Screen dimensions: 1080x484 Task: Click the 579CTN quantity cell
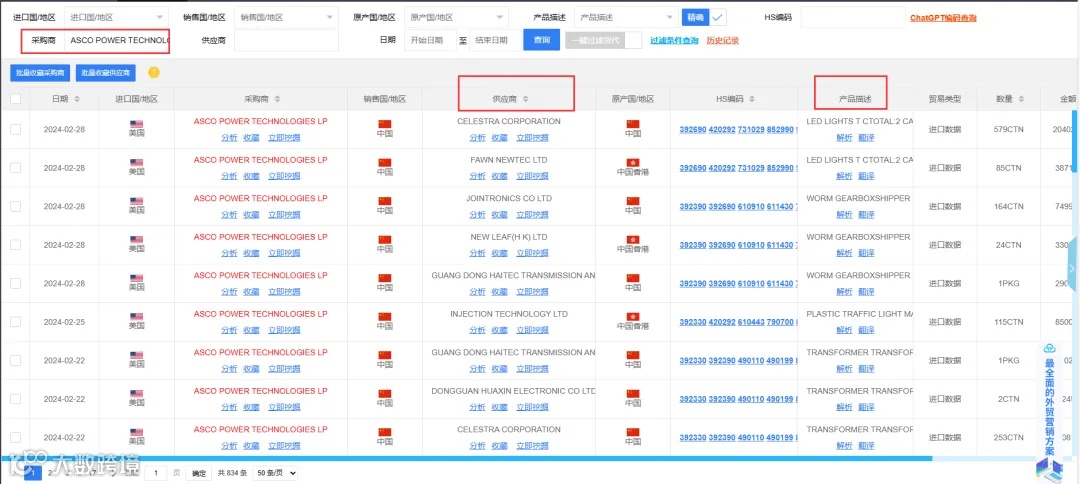pos(1009,129)
